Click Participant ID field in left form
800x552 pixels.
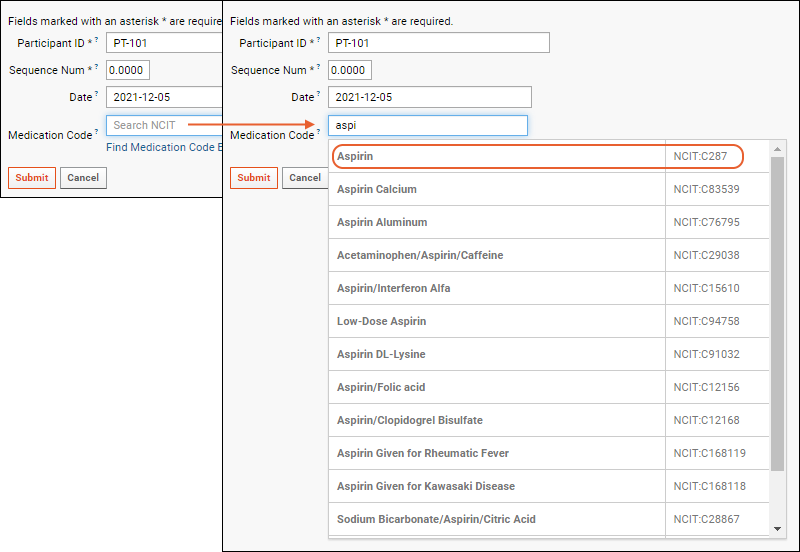[164, 43]
